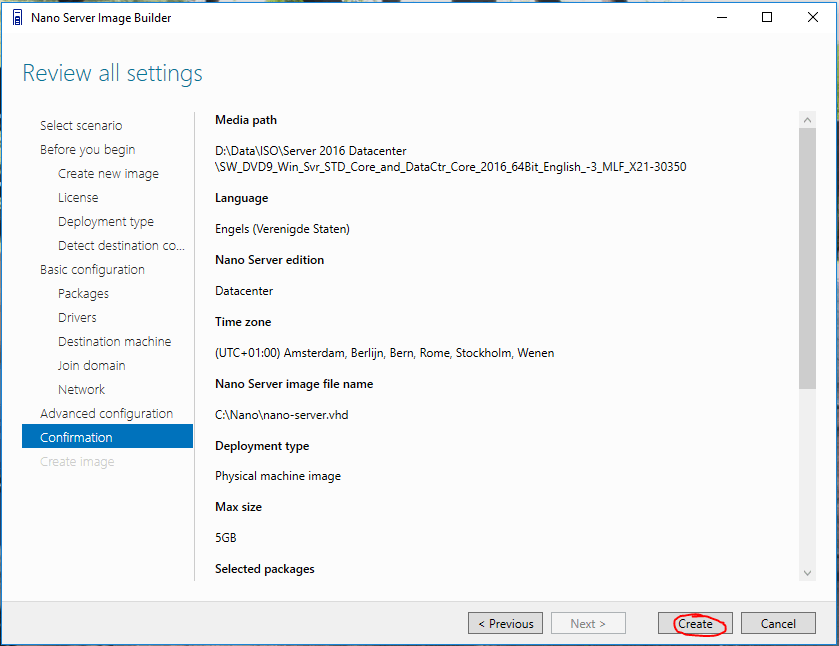
Task: Click the scrollbar up arrow
Action: [x=807, y=120]
